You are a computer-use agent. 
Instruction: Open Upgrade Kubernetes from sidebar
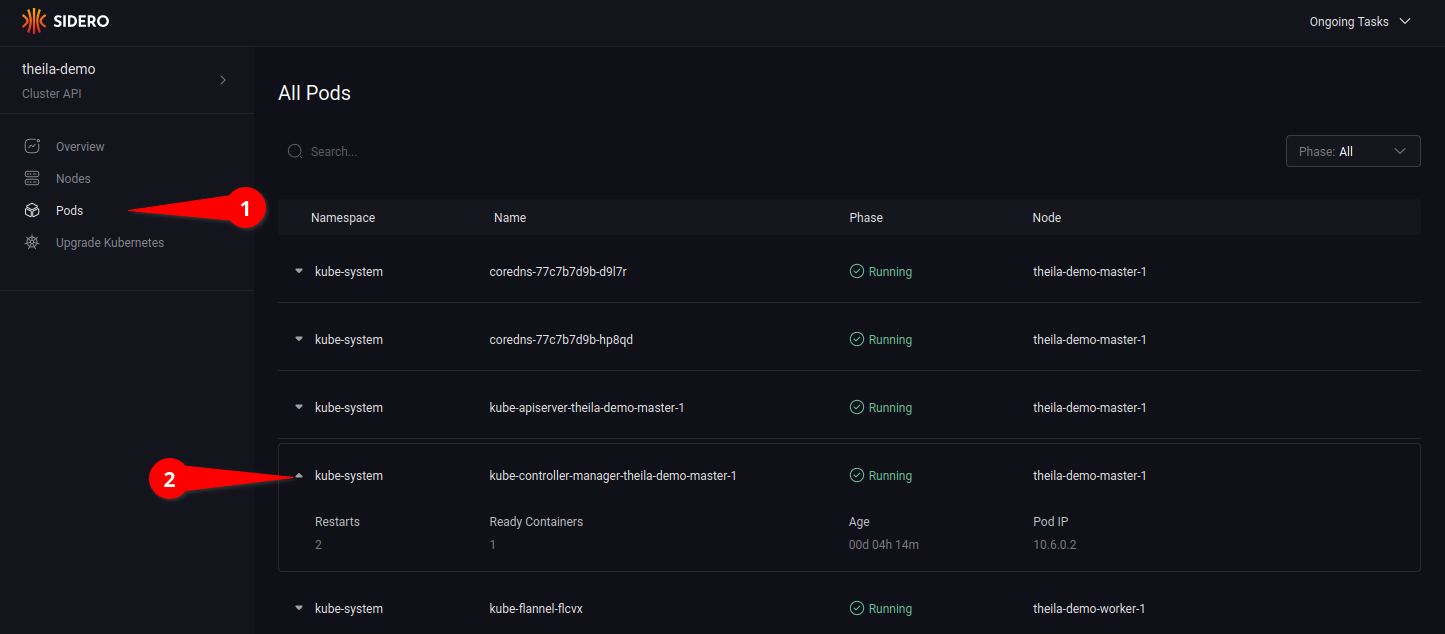tap(109, 243)
